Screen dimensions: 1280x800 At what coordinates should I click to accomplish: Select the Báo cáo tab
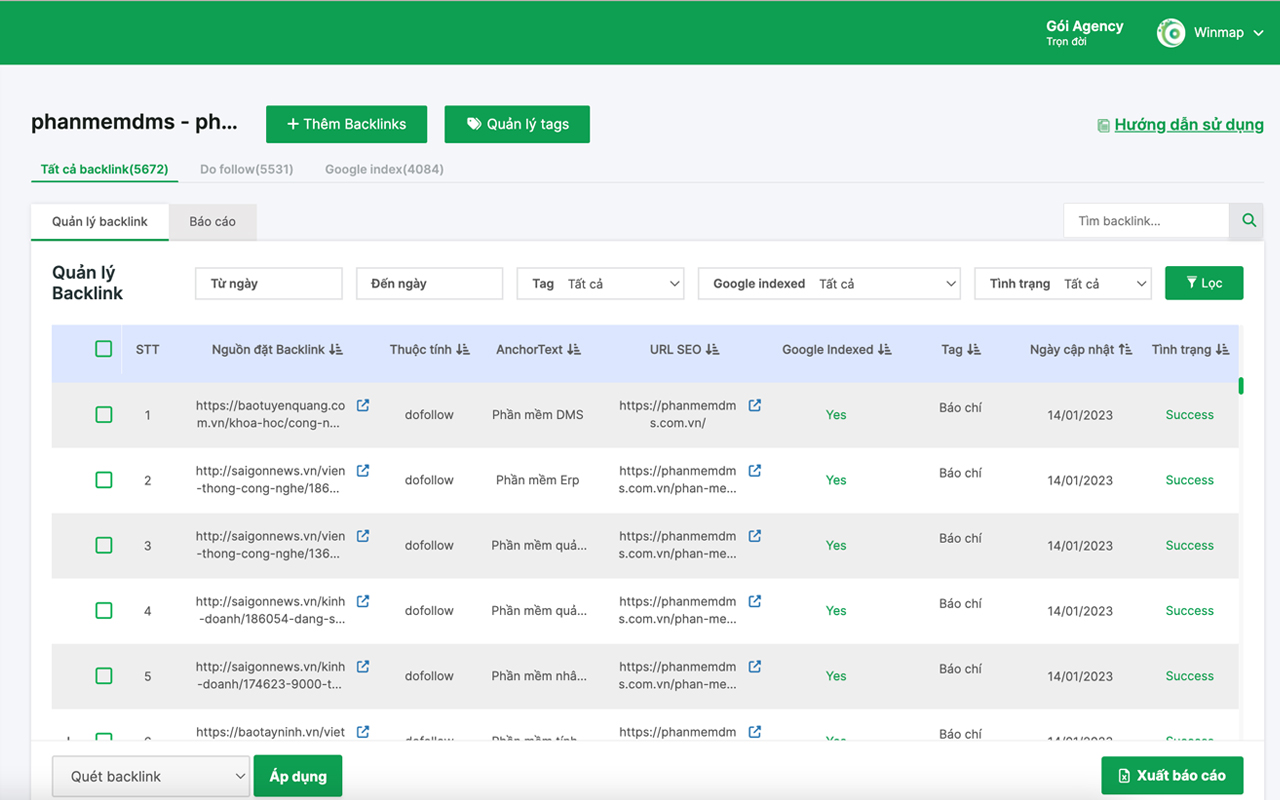pyautogui.click(x=213, y=221)
